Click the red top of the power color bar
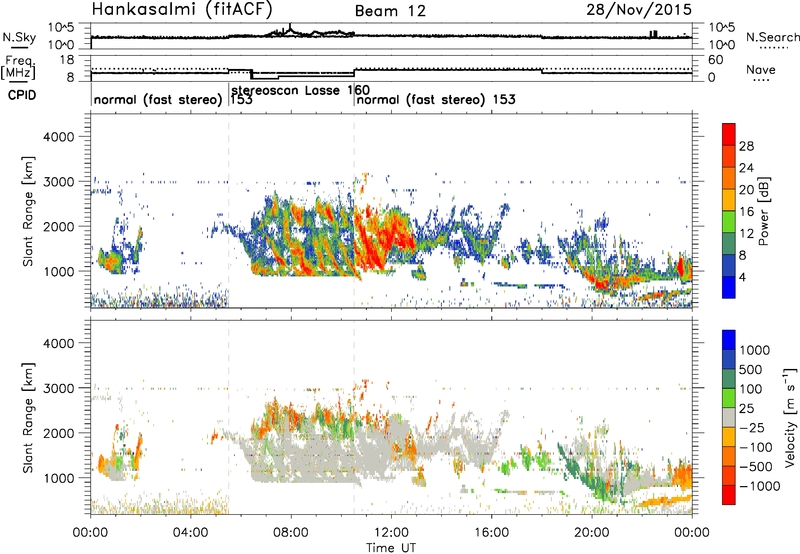800x554 pixels. (x=729, y=132)
